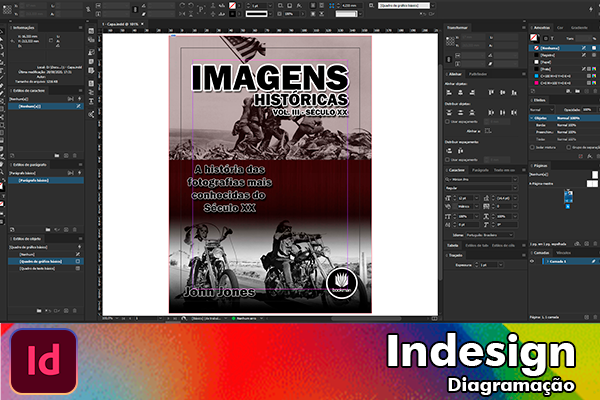
Task: Create new layer in Camadas panel
Action: [x=587, y=317]
